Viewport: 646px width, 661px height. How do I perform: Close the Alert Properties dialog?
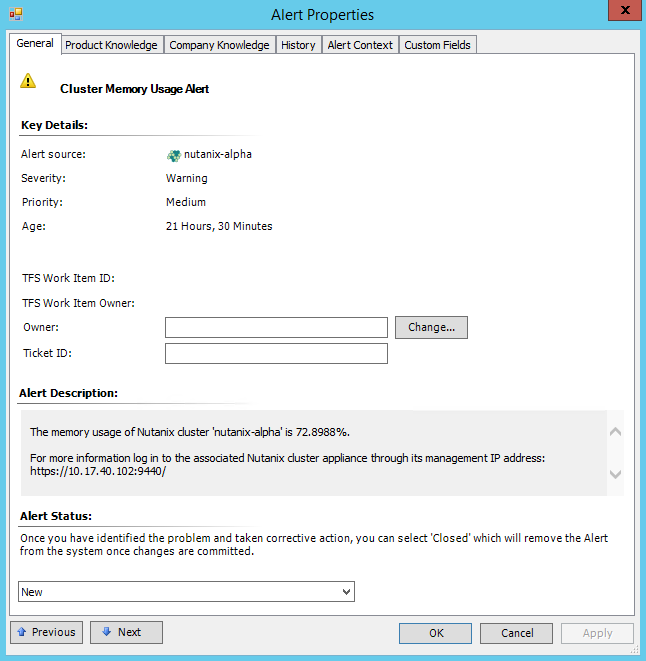[x=625, y=10]
